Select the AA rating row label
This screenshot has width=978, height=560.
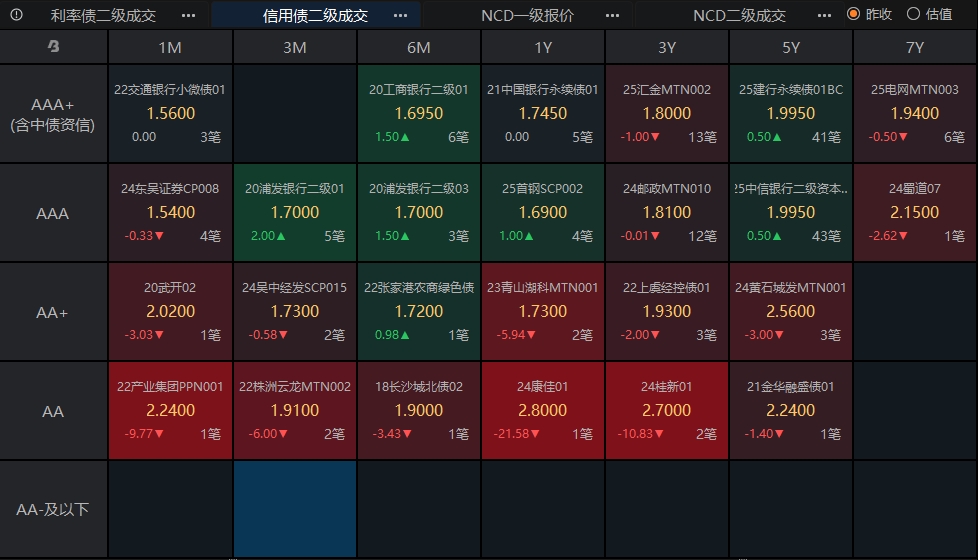coord(53,412)
